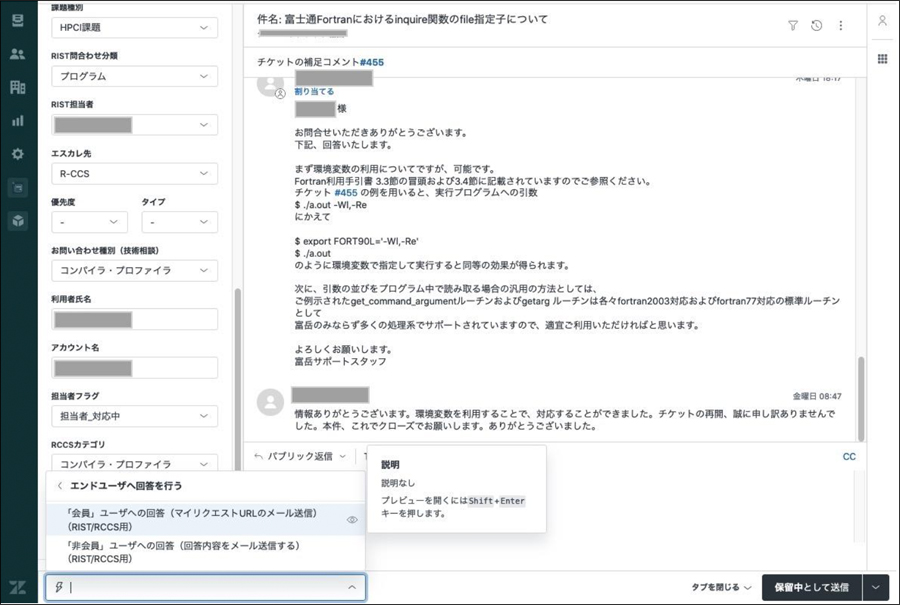Viewport: 900px width, 605px height.
Task: Collapse macro list with chevron up icon
Action: (x=352, y=587)
